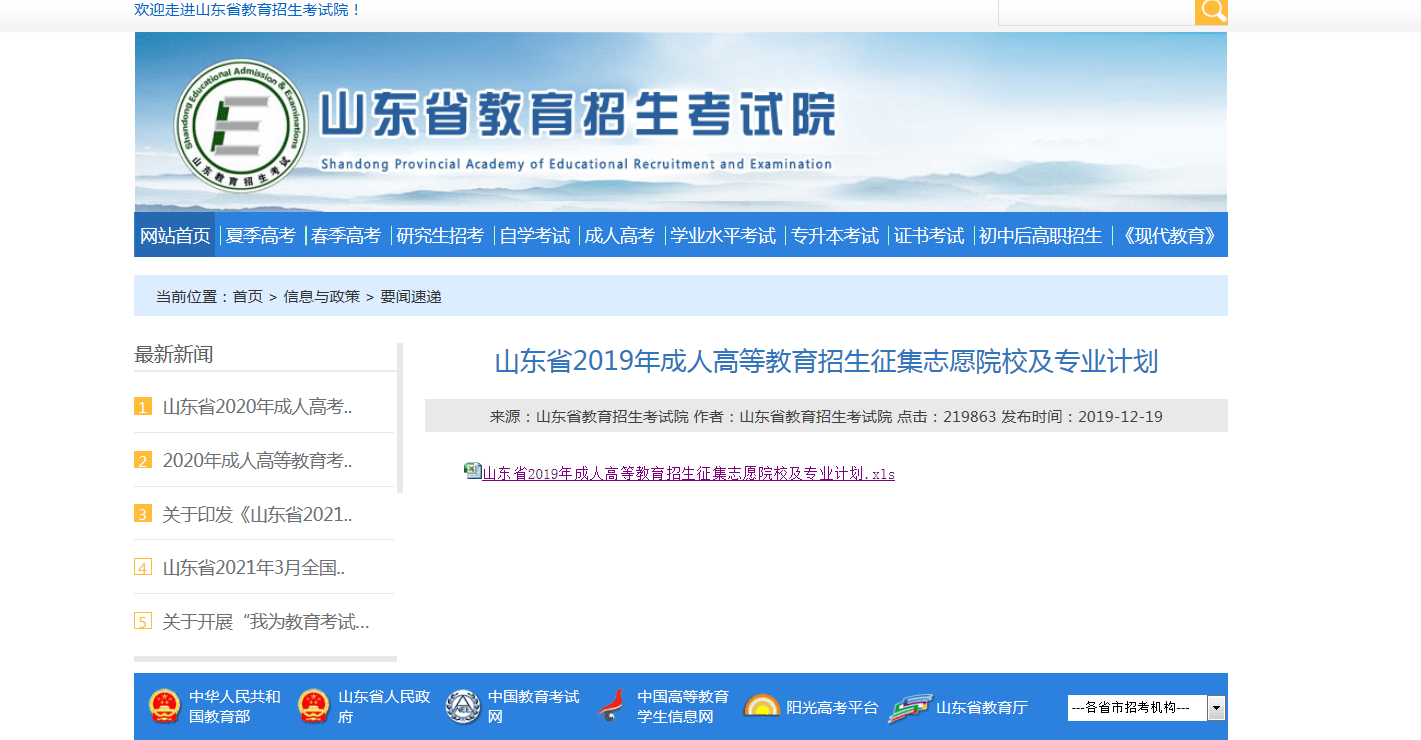Click 信息与政策 in the breadcrumb

click(x=321, y=296)
